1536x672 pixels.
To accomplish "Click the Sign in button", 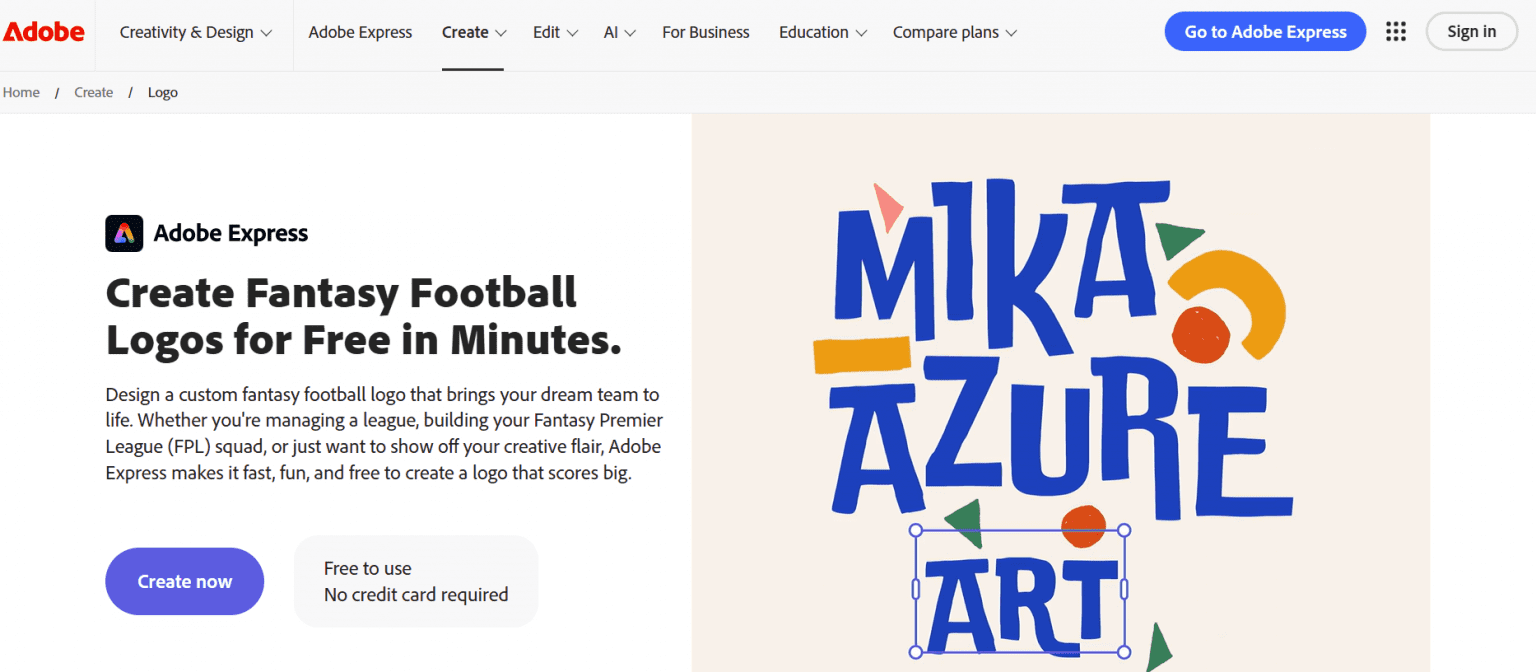I will click(1471, 32).
